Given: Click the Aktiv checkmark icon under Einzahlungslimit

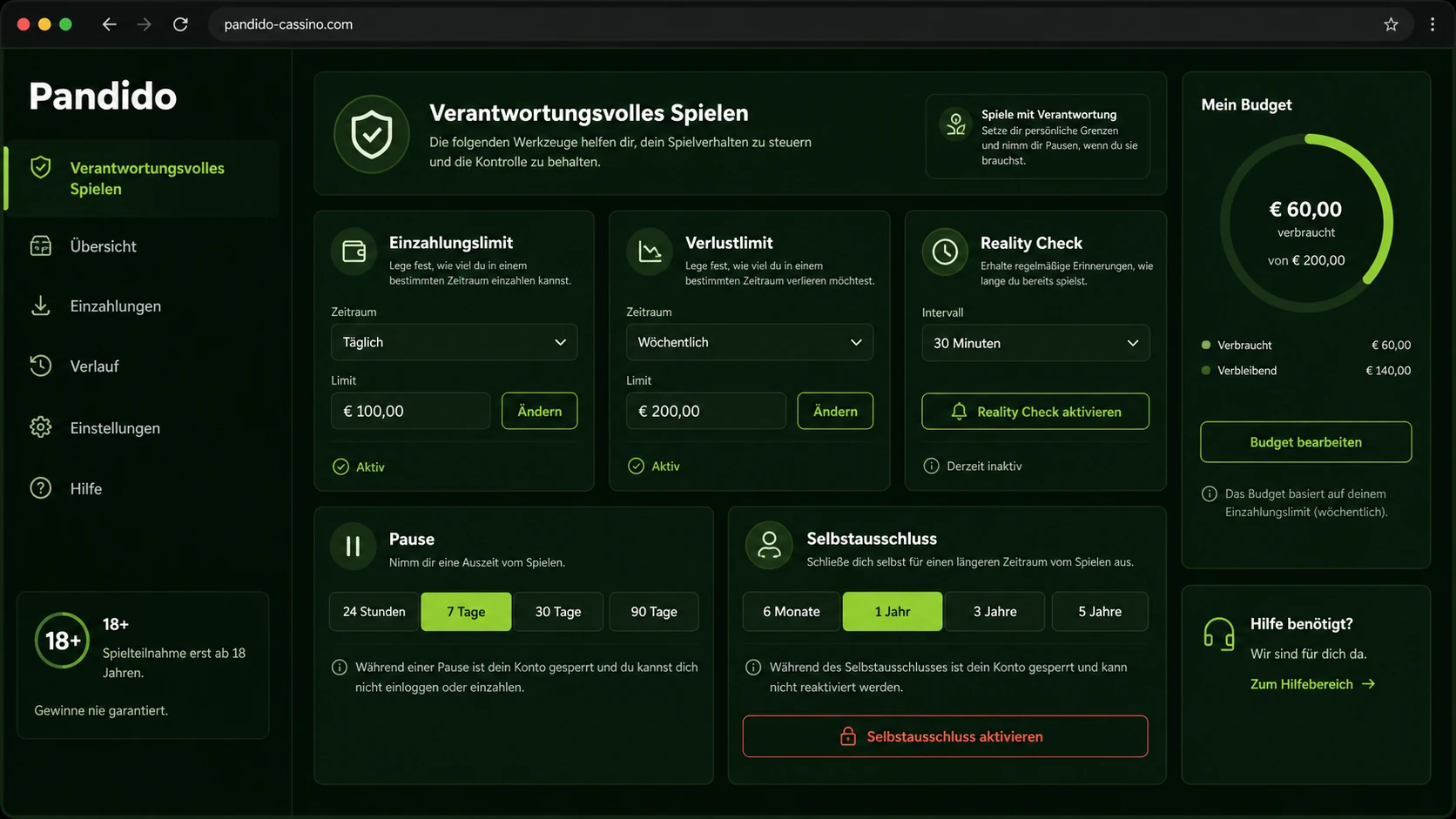Looking at the screenshot, I should pos(340,467).
